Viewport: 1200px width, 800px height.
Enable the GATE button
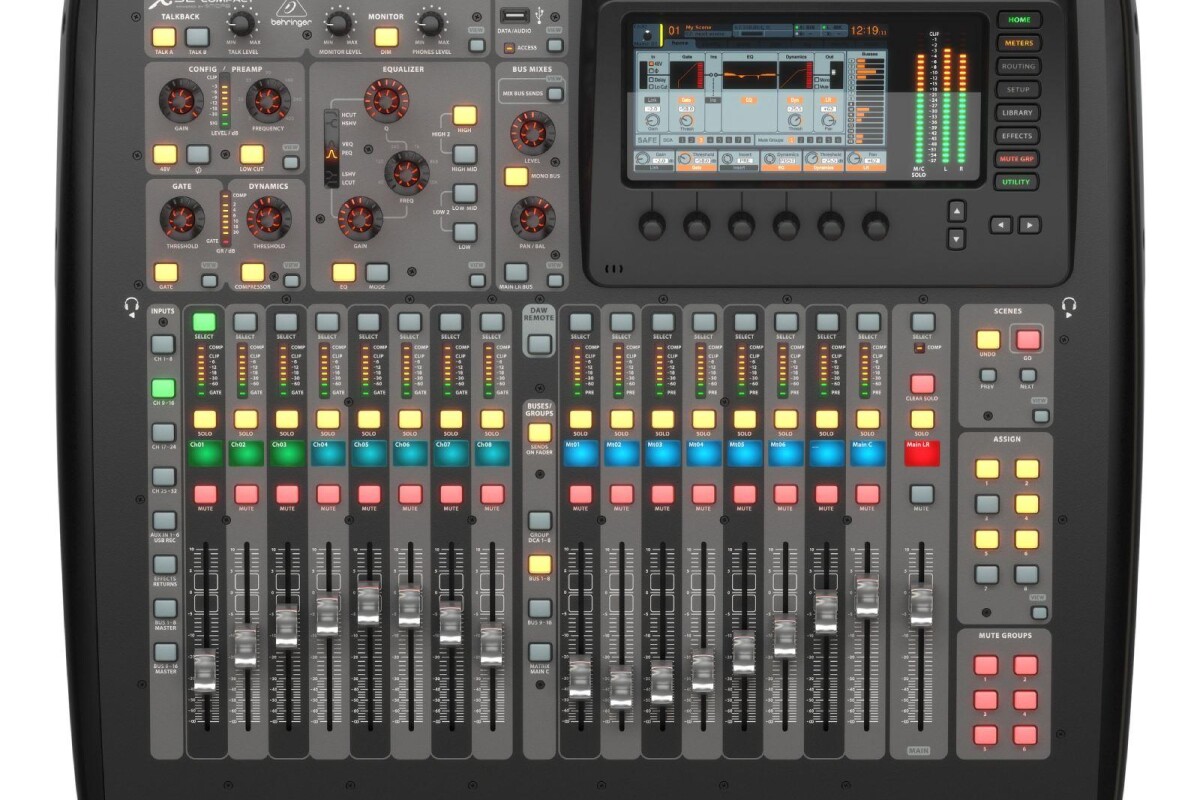coord(166,271)
